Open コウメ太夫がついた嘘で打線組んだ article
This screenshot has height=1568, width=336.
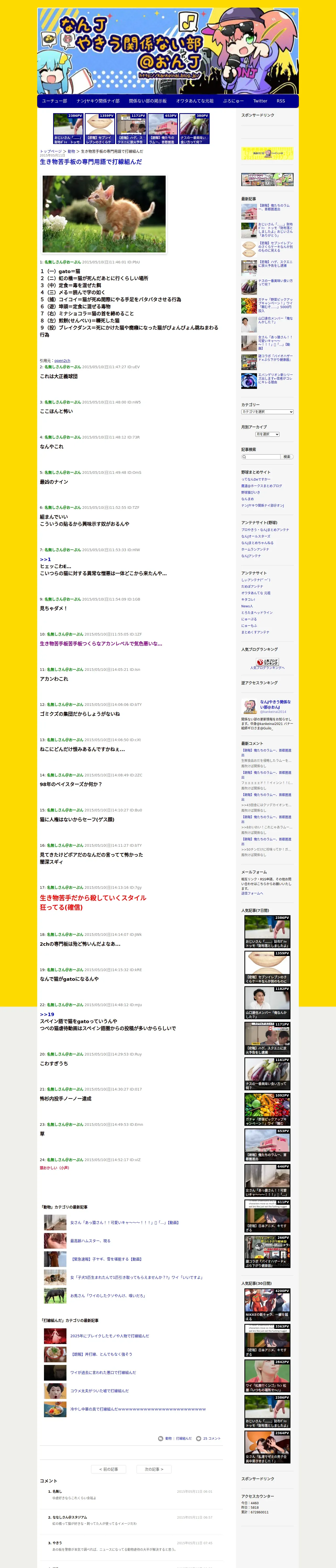[99, 1390]
